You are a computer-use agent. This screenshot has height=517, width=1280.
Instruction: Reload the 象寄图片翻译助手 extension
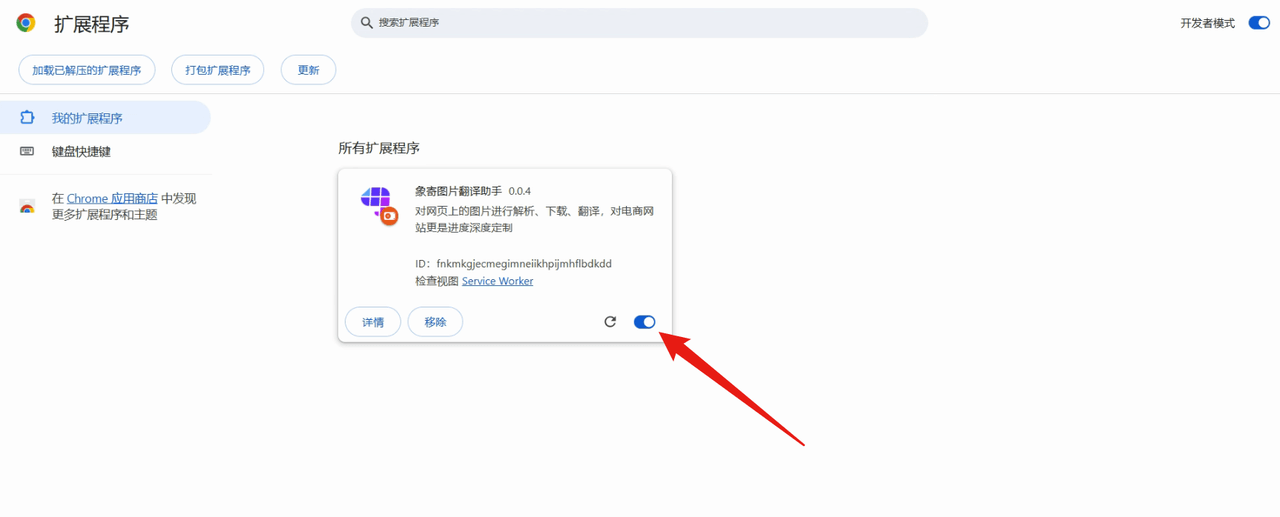coord(610,322)
